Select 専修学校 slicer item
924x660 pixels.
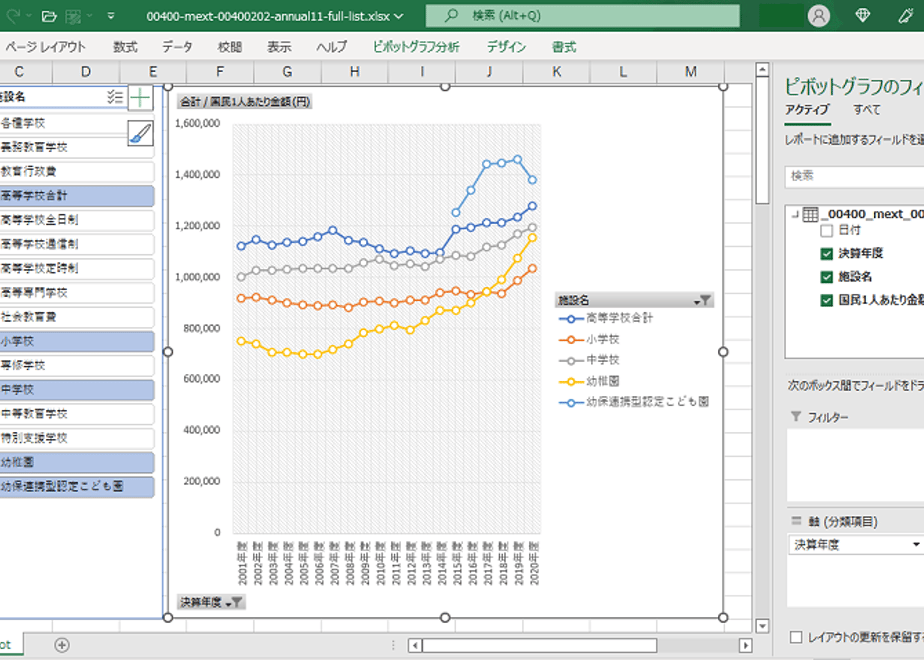tap(77, 365)
